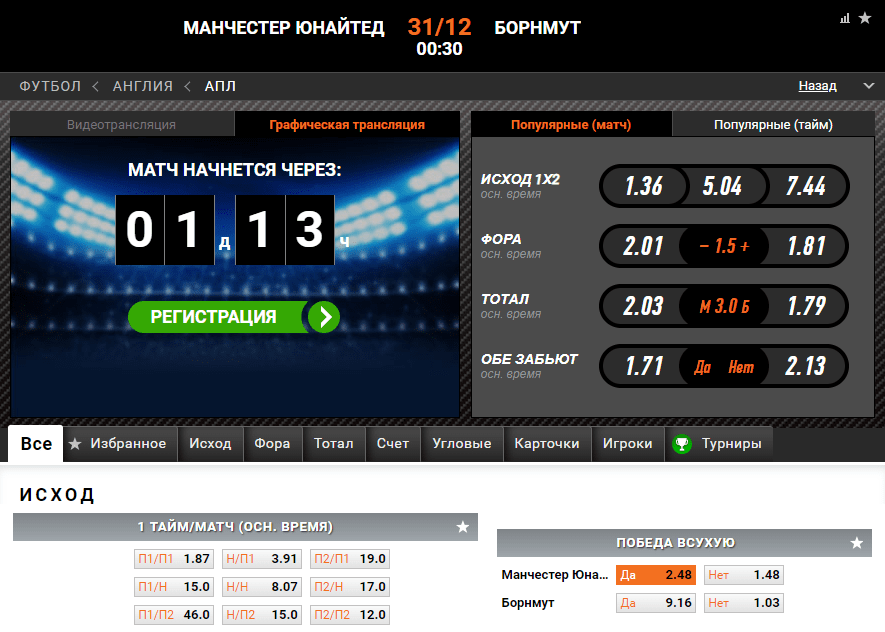Favorite the 1 Тайм/Матч market star
This screenshot has height=632, width=885.
click(463, 527)
